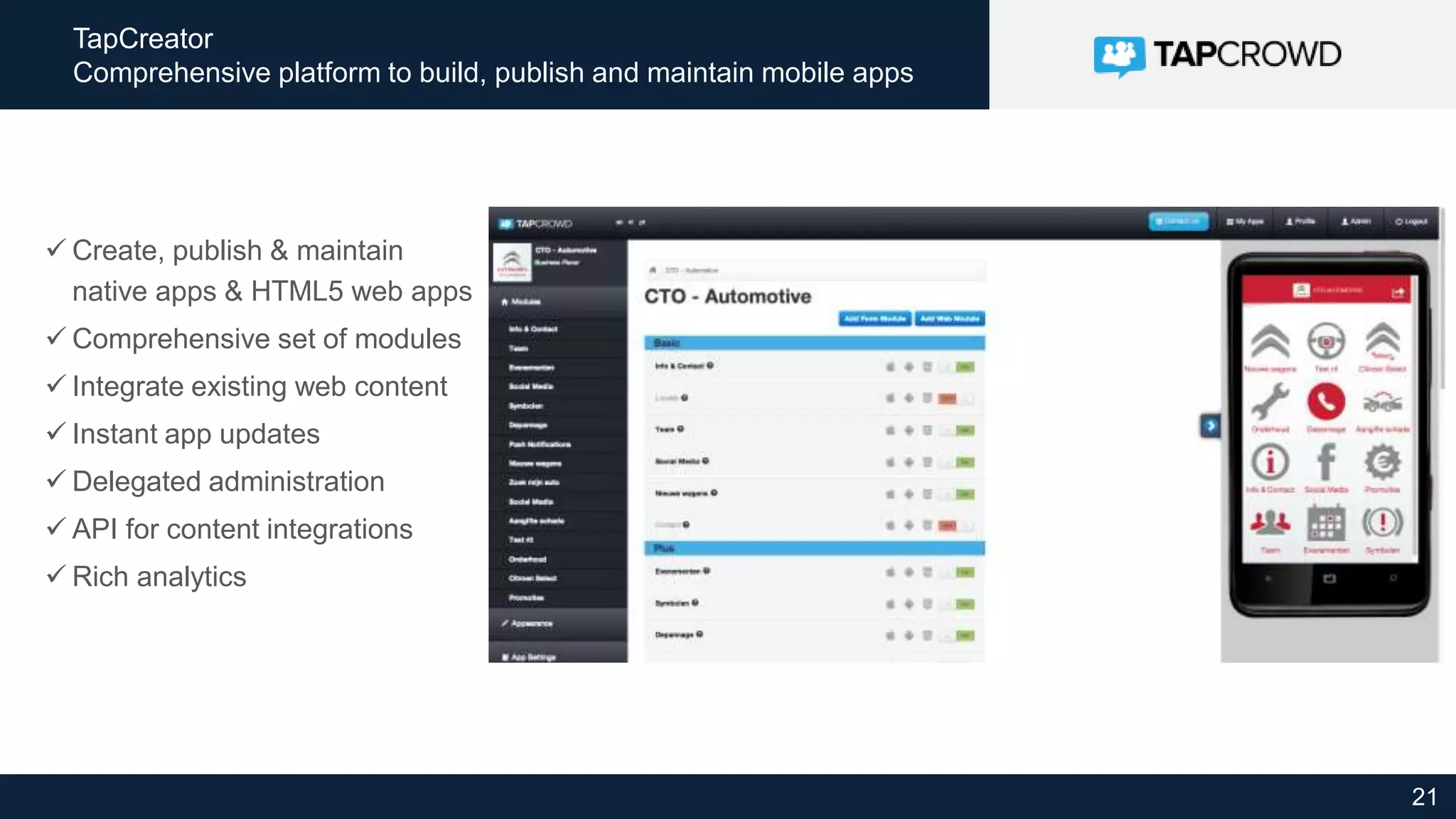Click the help icon beside Info & Contact module

710,365
